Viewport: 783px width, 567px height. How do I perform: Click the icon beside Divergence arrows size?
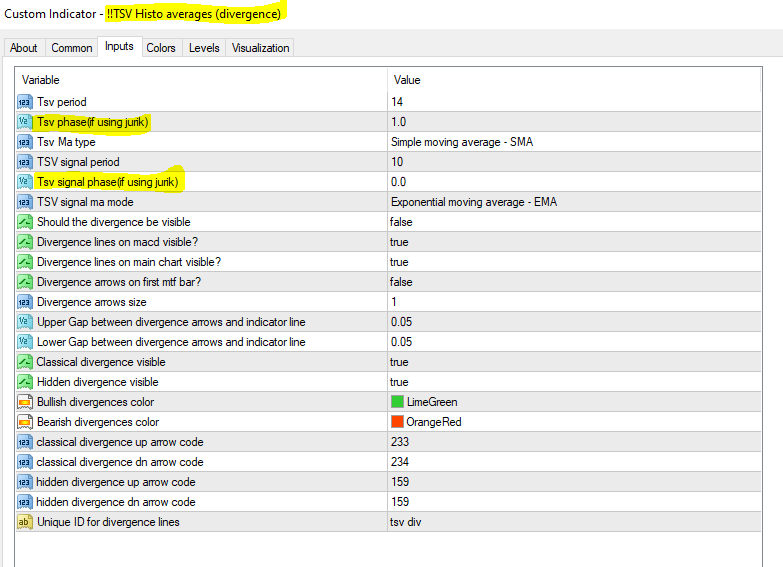25,302
